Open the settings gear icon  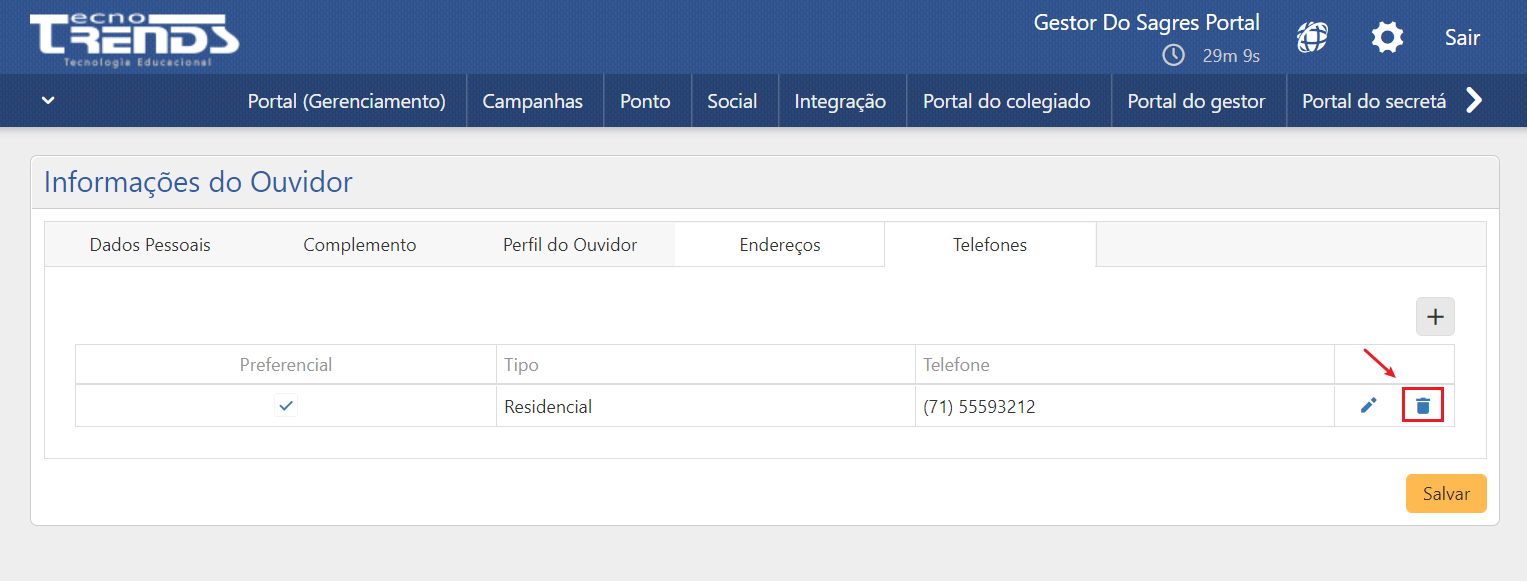coord(1387,38)
